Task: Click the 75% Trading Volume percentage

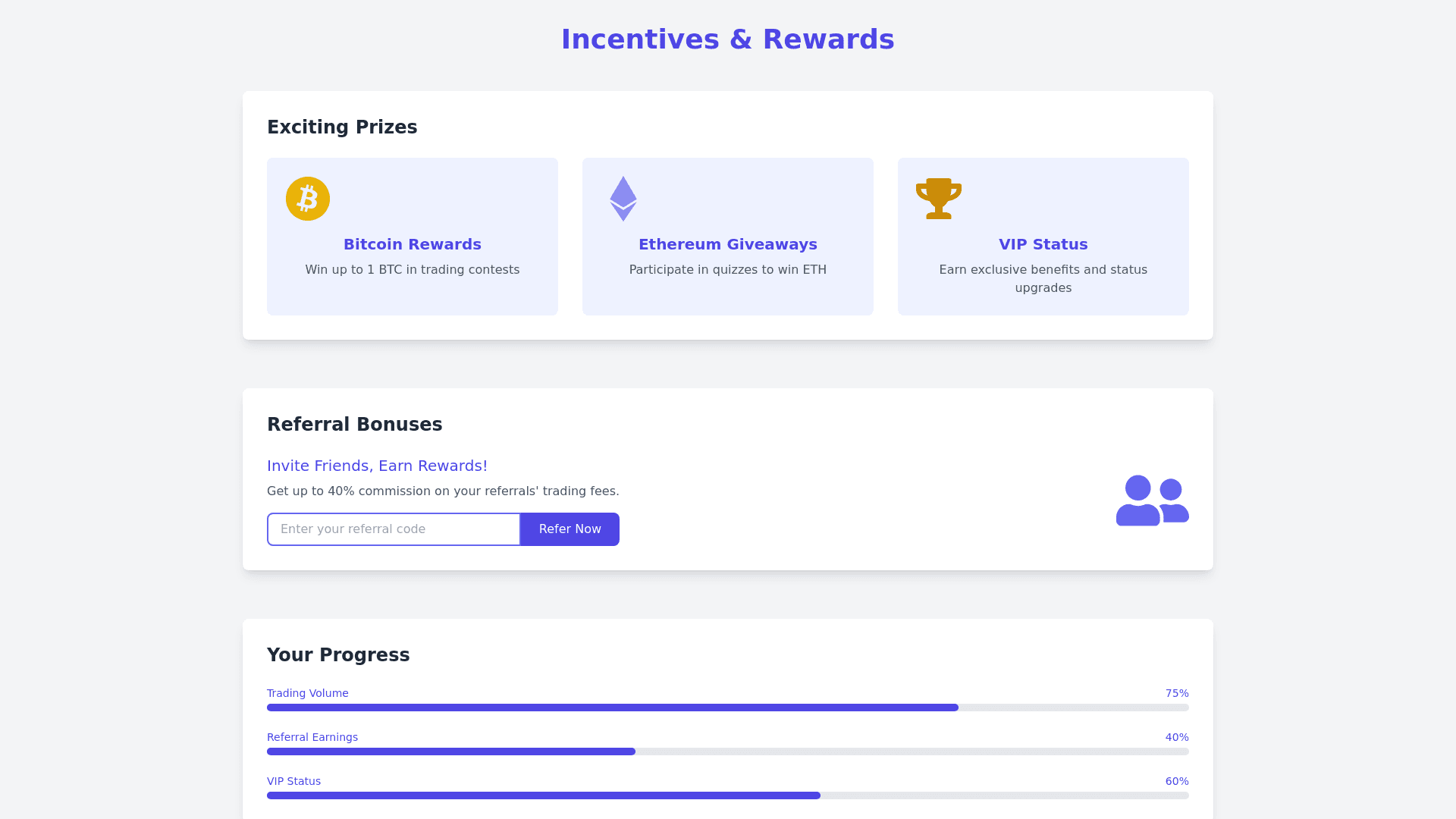Action: coord(1177,693)
